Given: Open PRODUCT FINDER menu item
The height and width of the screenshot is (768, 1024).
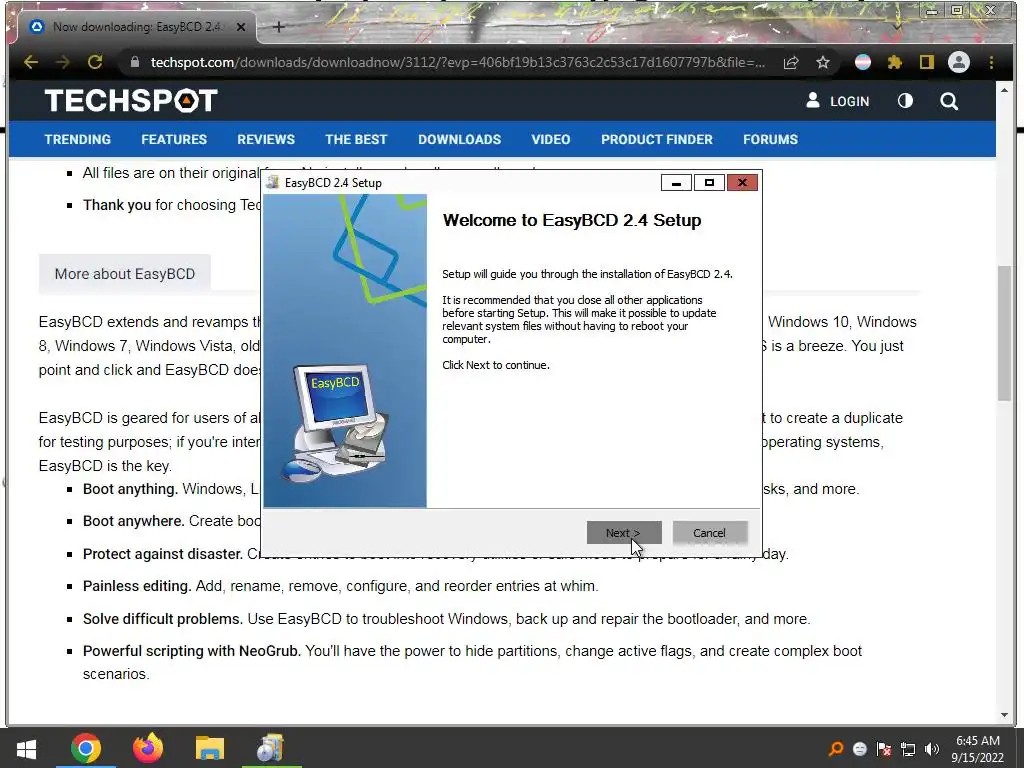Looking at the screenshot, I should tap(656, 139).
